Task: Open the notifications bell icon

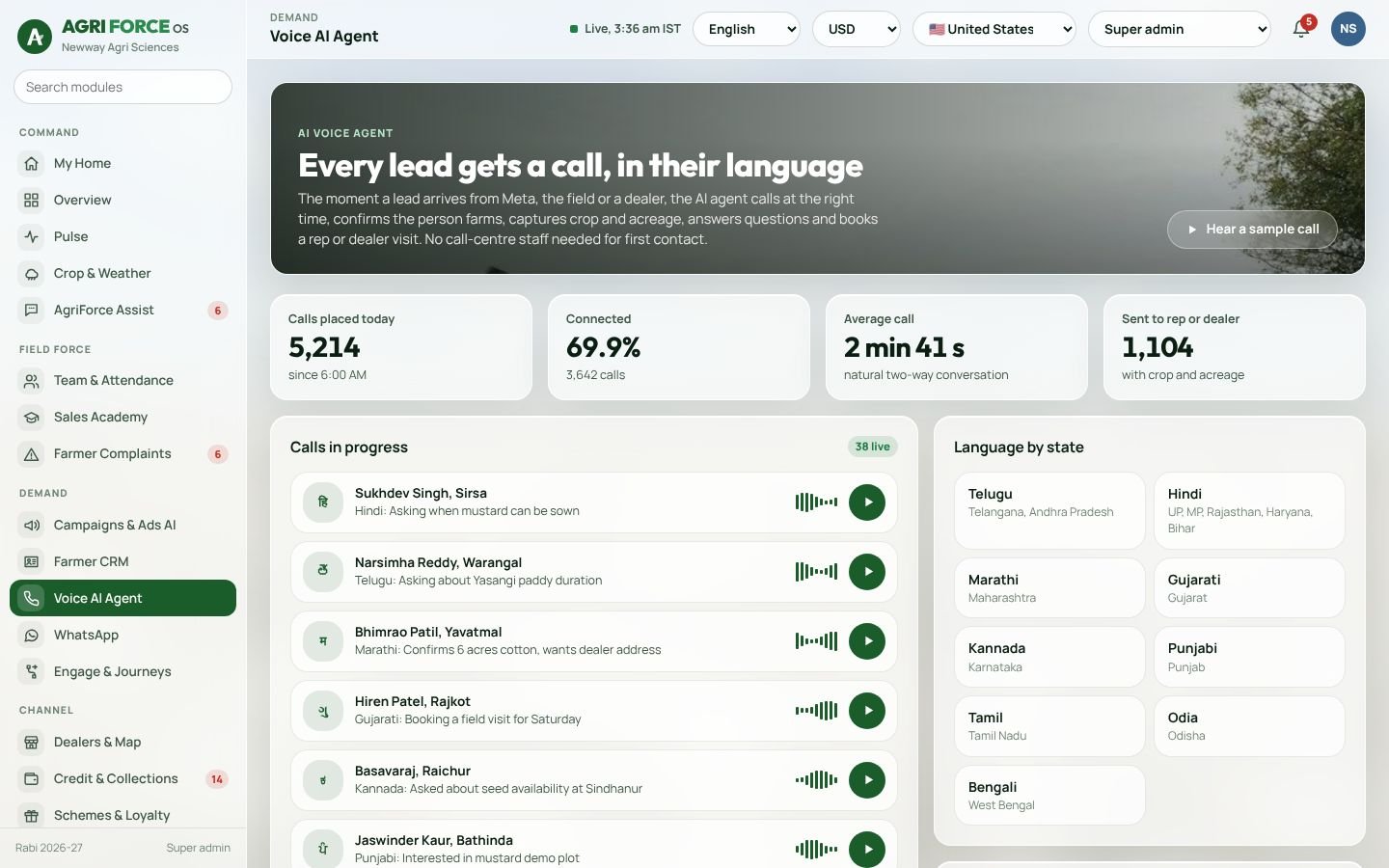Action: [x=1301, y=29]
